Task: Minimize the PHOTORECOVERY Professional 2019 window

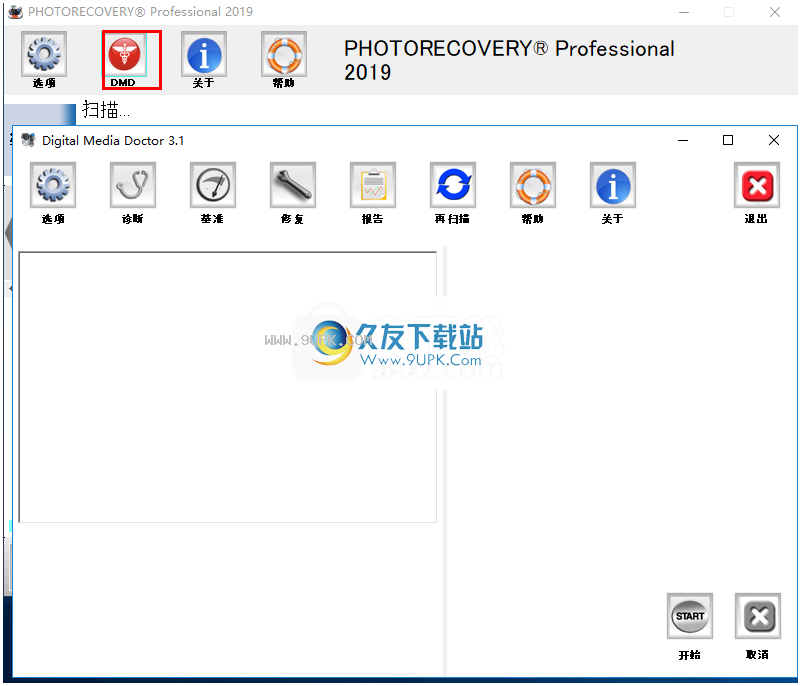Action: tap(684, 12)
